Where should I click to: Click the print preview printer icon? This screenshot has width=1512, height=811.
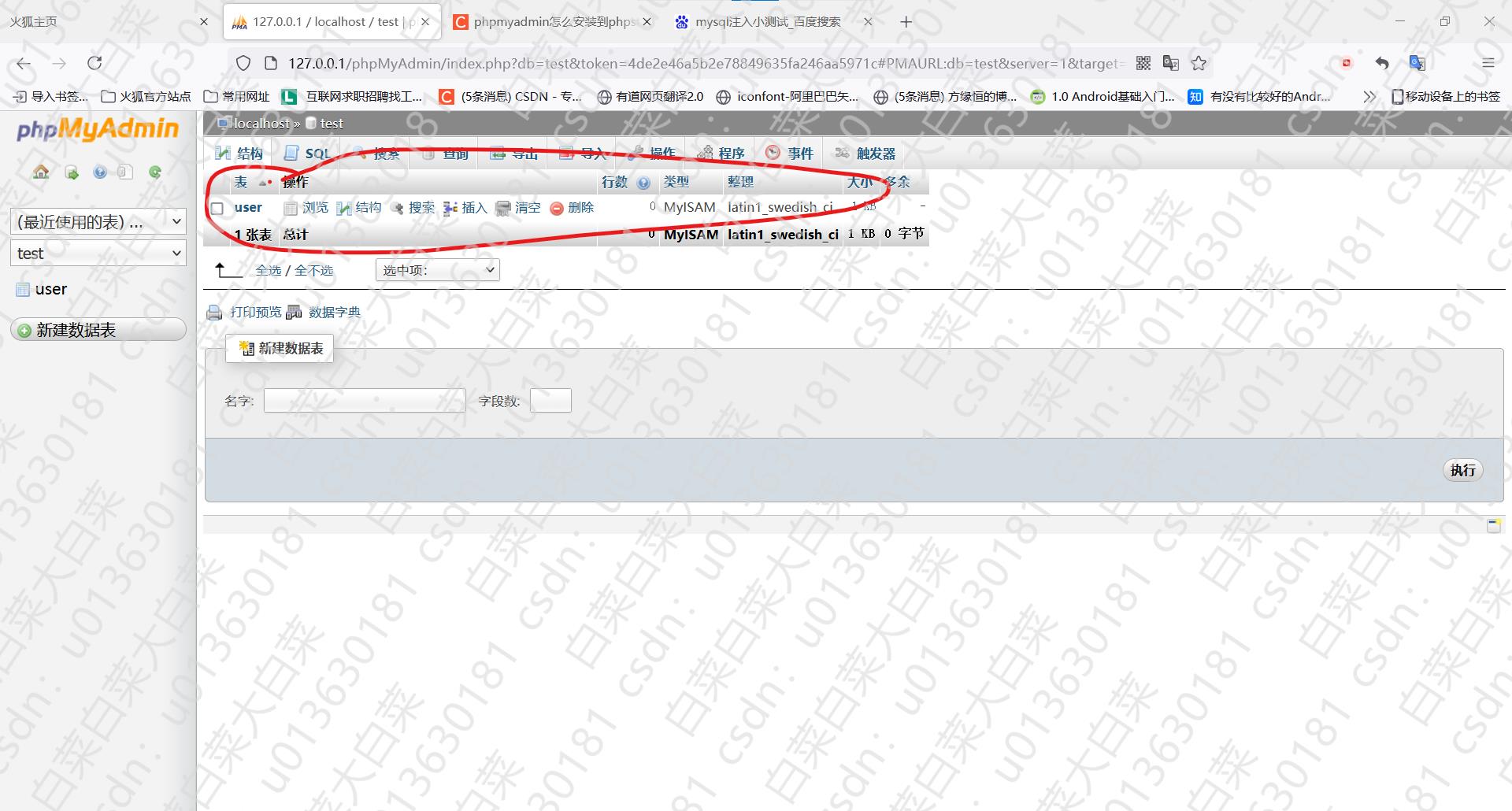(x=214, y=313)
